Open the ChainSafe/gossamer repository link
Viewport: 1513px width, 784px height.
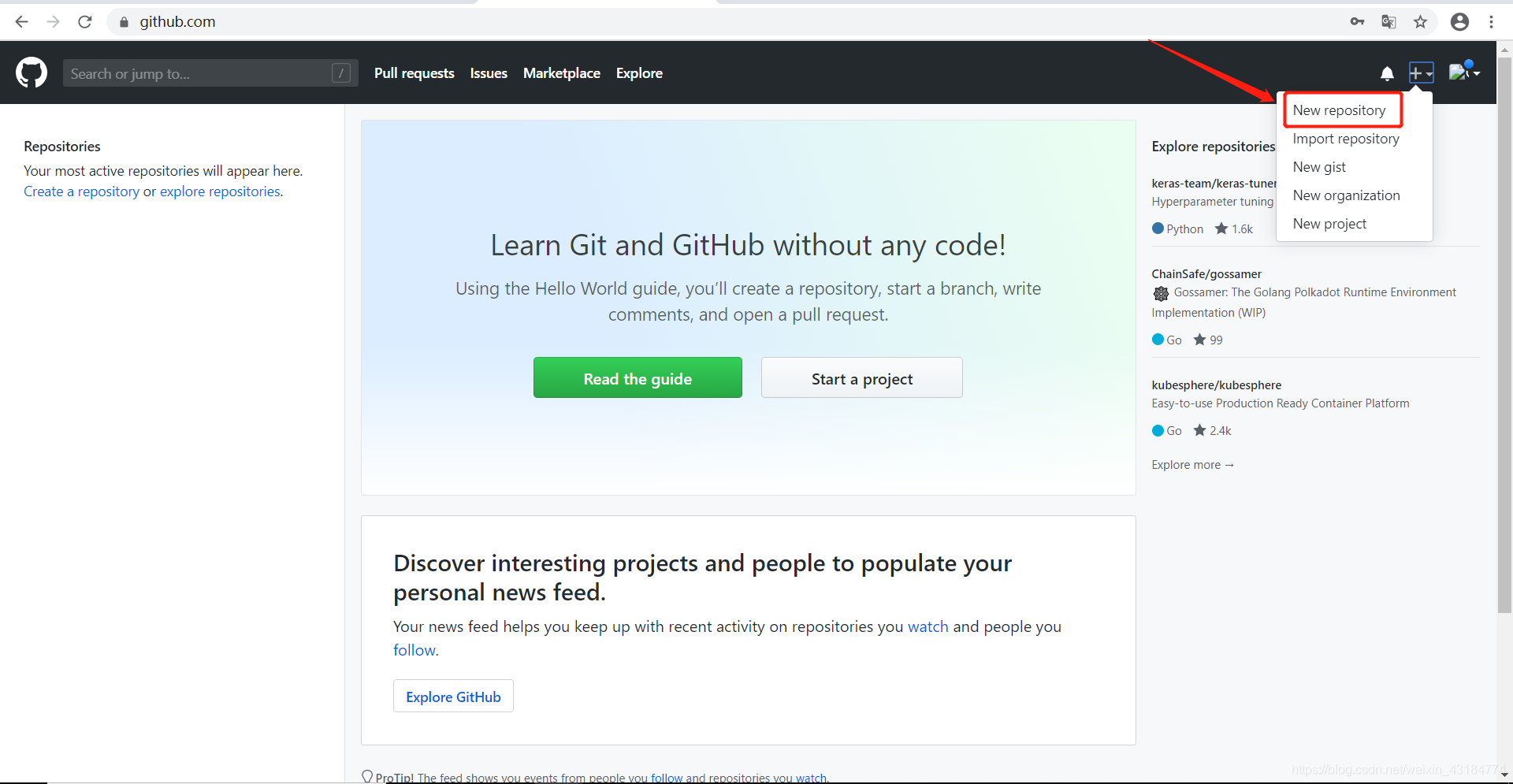pyautogui.click(x=1206, y=274)
